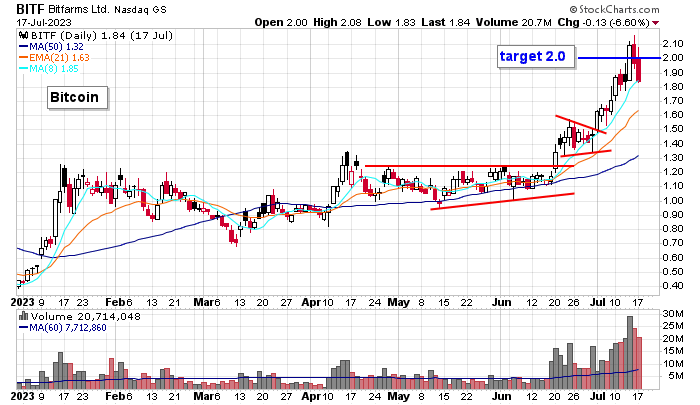The image size is (700, 405).
Task: Click the "EMA(21) 1.63" legend entry
Action: 59,58
